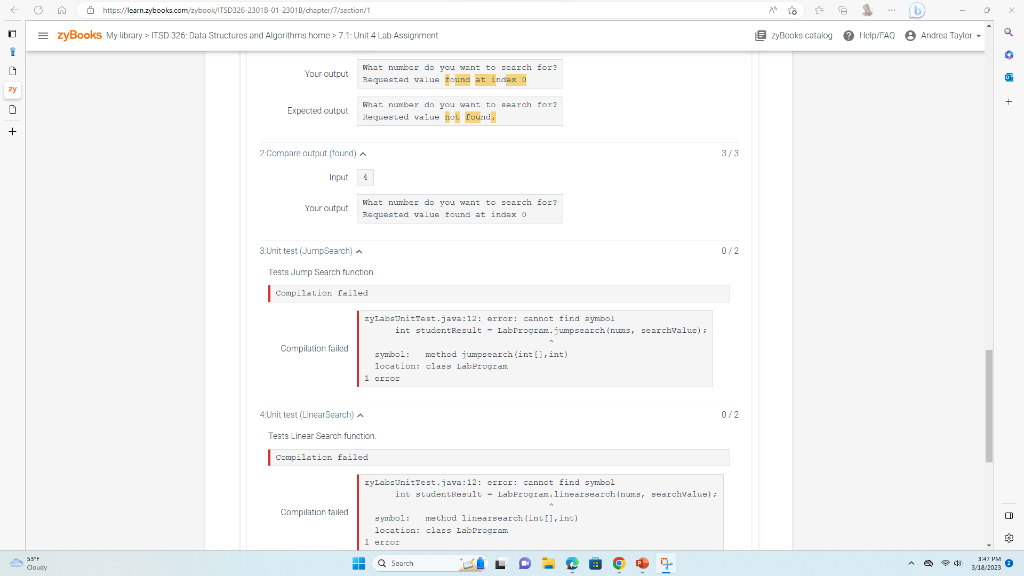Go to My library breadcrumb link
The width and height of the screenshot is (1024, 576).
[122, 35]
